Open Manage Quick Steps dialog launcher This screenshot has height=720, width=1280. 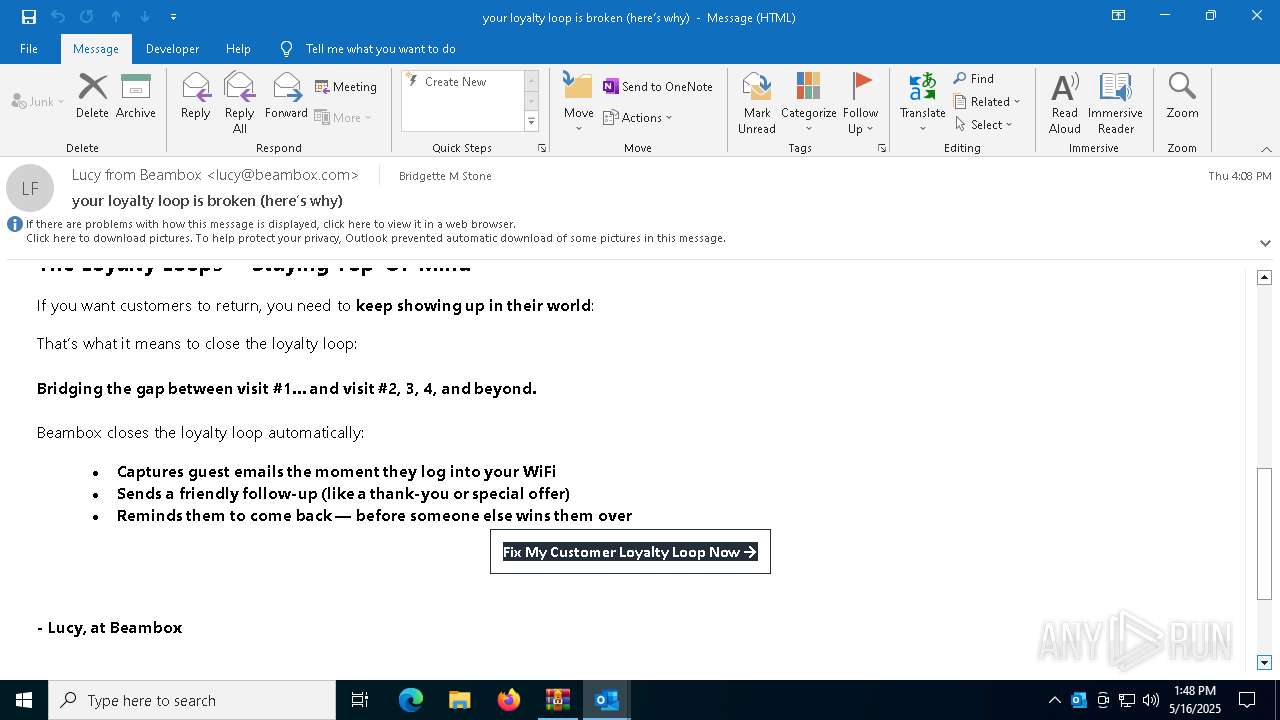pyautogui.click(x=542, y=148)
